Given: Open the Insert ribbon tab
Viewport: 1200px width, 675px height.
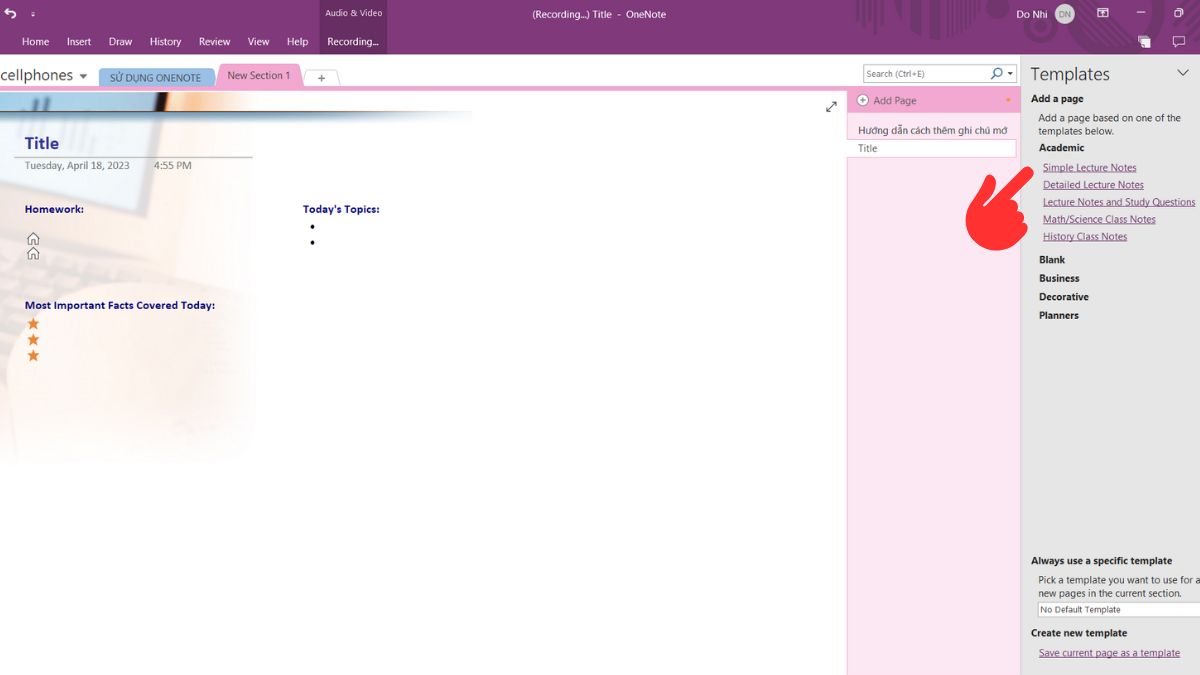Looking at the screenshot, I should pyautogui.click(x=79, y=42).
